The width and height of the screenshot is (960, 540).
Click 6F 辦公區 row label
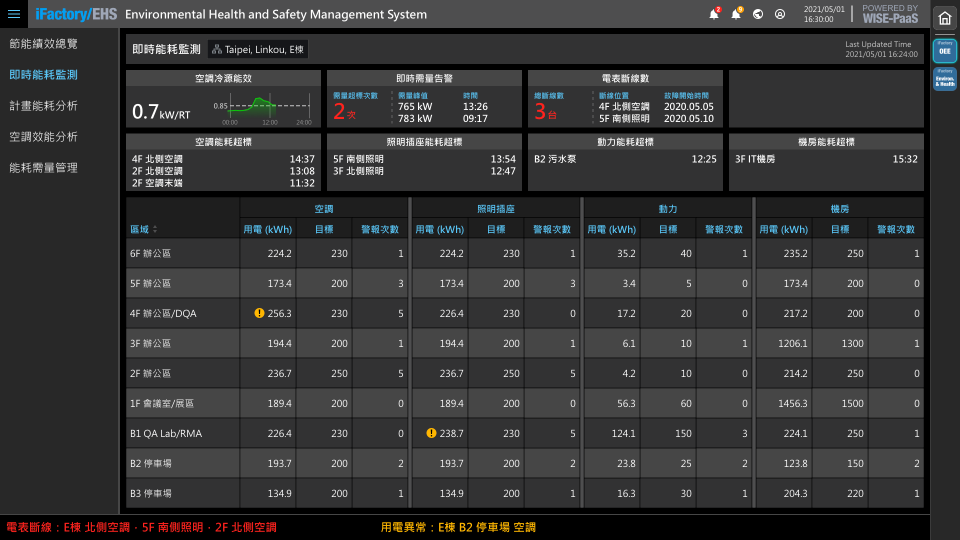pos(151,254)
